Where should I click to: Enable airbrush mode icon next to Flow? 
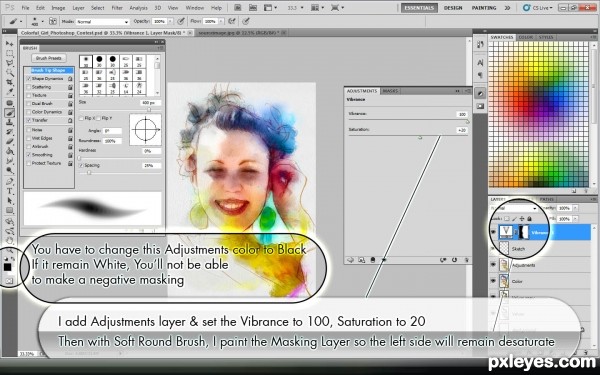tap(232, 21)
